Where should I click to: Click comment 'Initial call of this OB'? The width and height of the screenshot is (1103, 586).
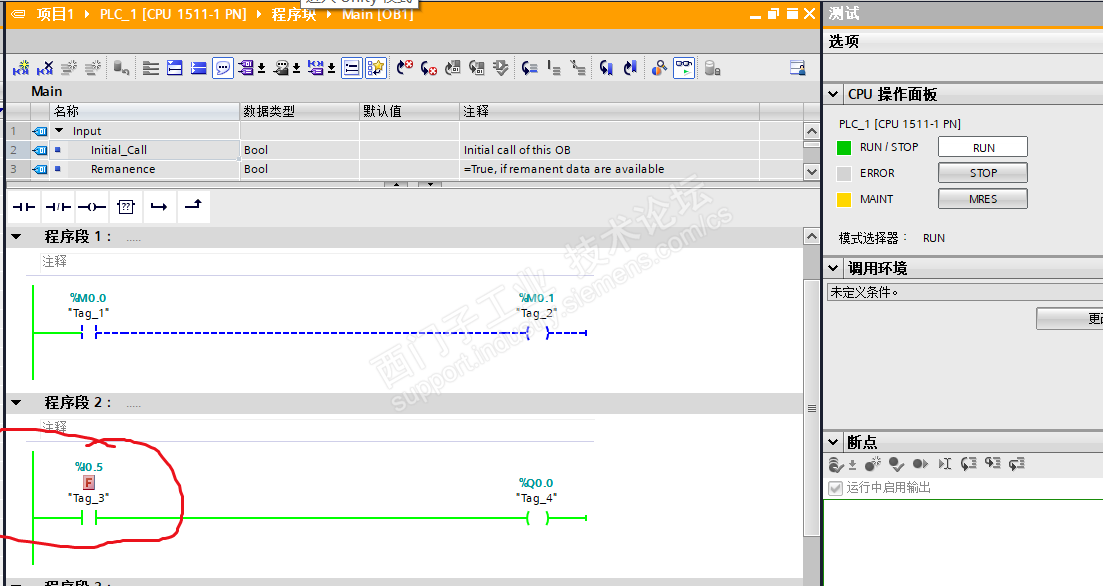(517, 150)
